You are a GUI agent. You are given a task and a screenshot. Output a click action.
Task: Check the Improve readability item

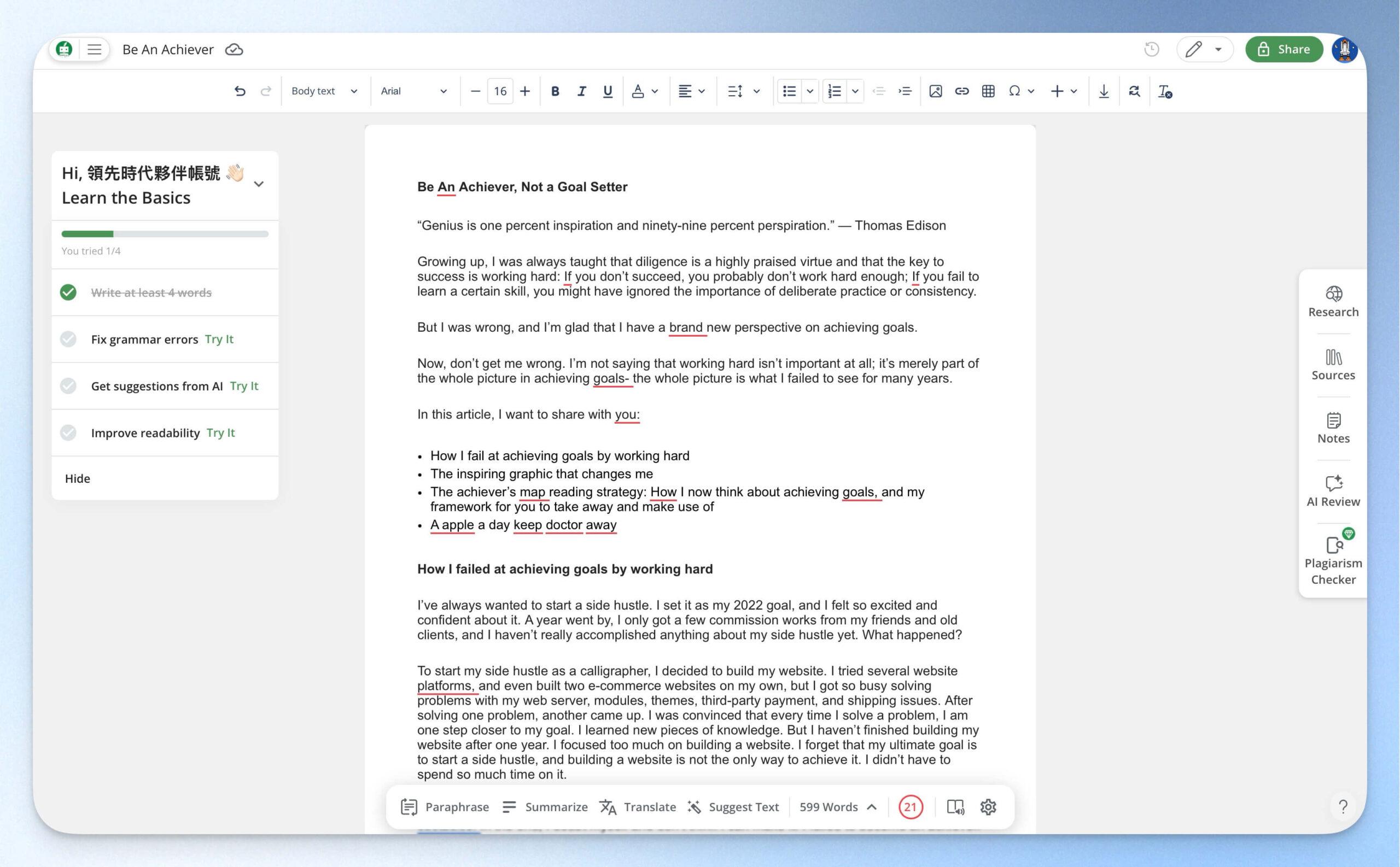click(68, 433)
